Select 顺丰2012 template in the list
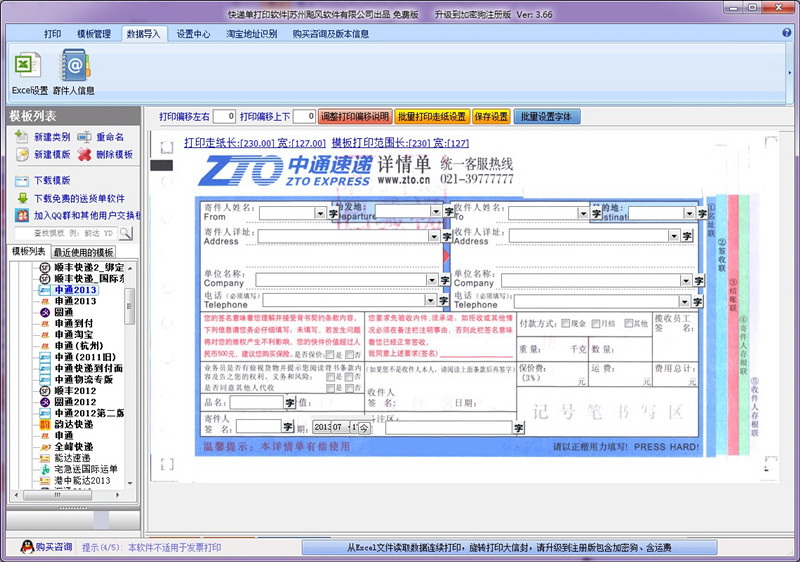 point(75,391)
